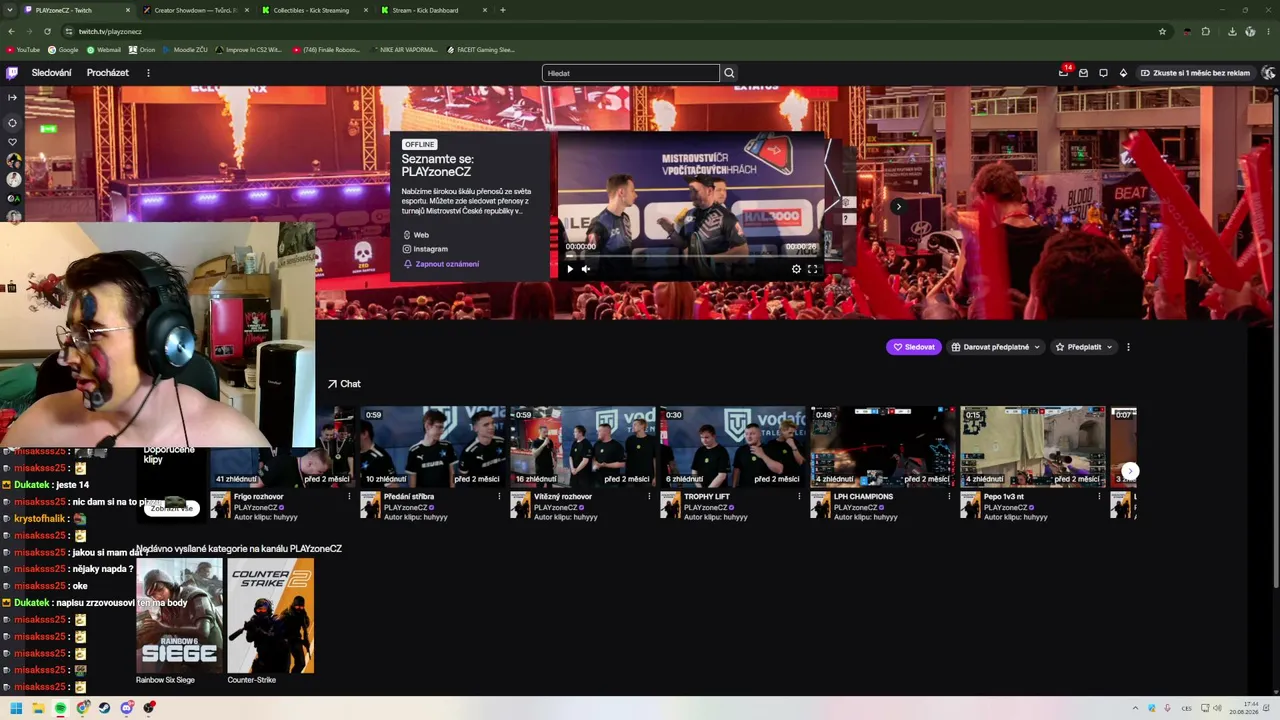The width and height of the screenshot is (1280, 720).
Task: Open options for TROPHY LIFT clip
Action: tap(799, 496)
